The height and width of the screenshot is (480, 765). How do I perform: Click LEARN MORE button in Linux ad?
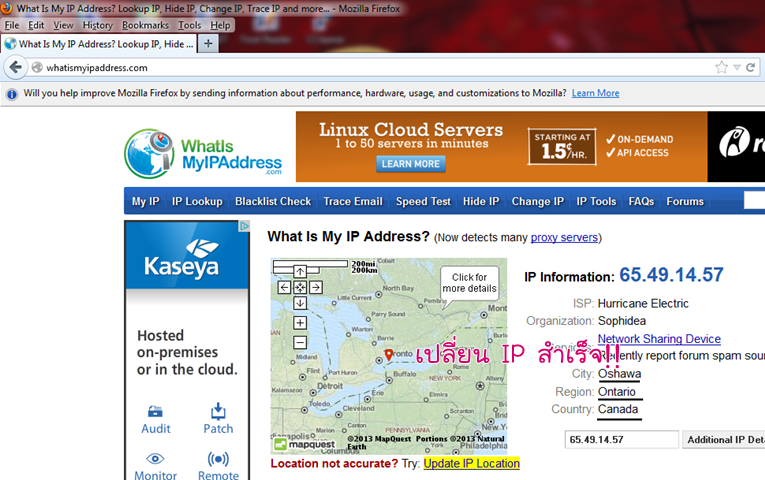(x=411, y=164)
